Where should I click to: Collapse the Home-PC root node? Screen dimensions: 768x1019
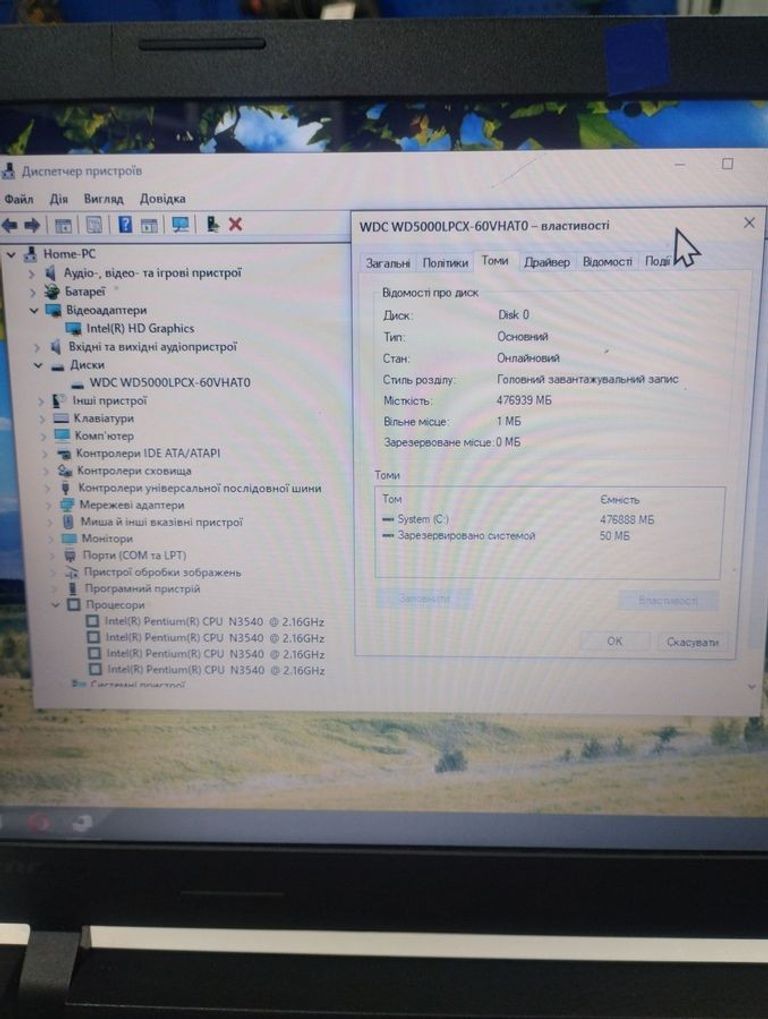[11, 255]
